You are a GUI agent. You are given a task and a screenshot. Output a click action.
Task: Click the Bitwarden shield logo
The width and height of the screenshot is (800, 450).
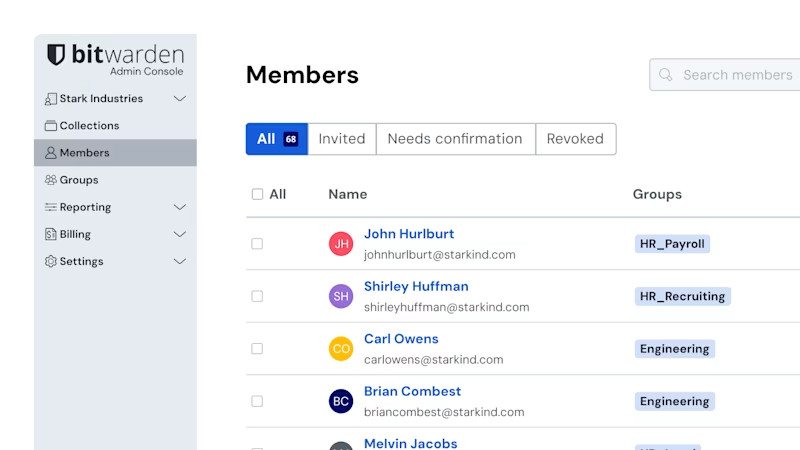click(x=56, y=55)
